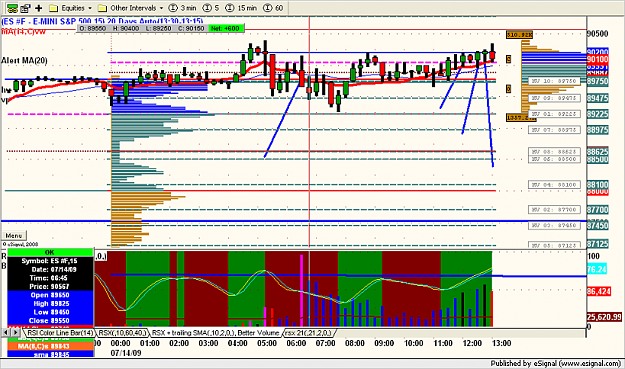Click the Low 89450 row

click(x=50, y=312)
